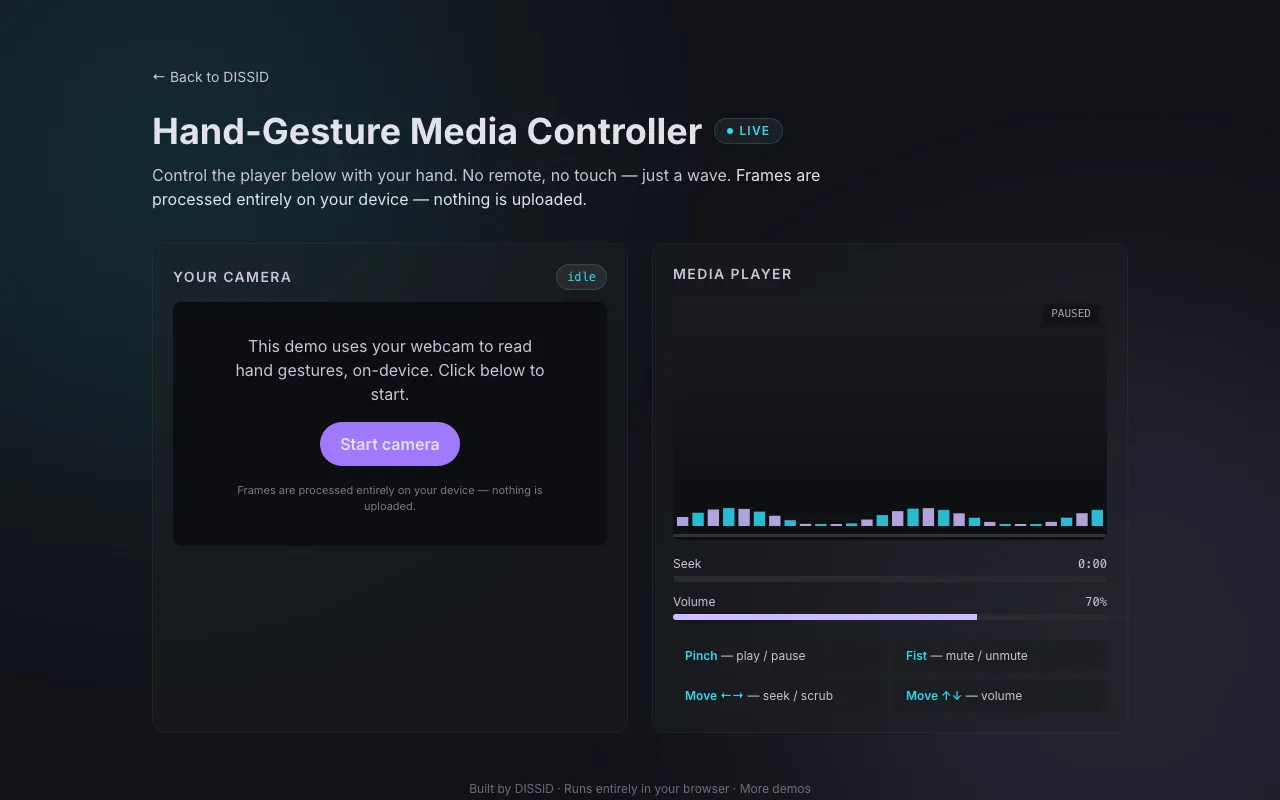Open the 'More demos' footer link
This screenshot has height=800, width=1280.
tap(775, 789)
